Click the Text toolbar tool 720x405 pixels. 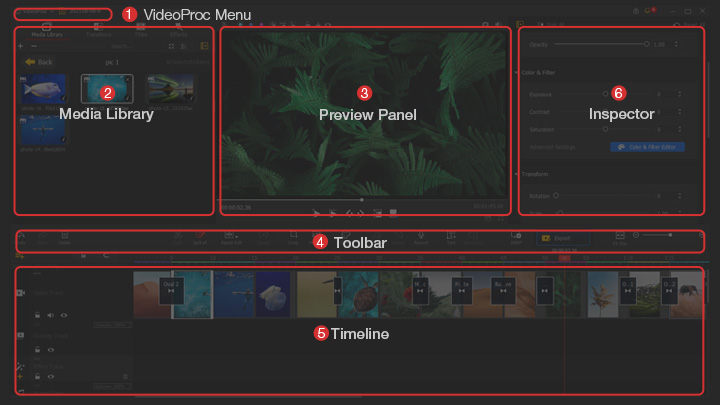(451, 238)
